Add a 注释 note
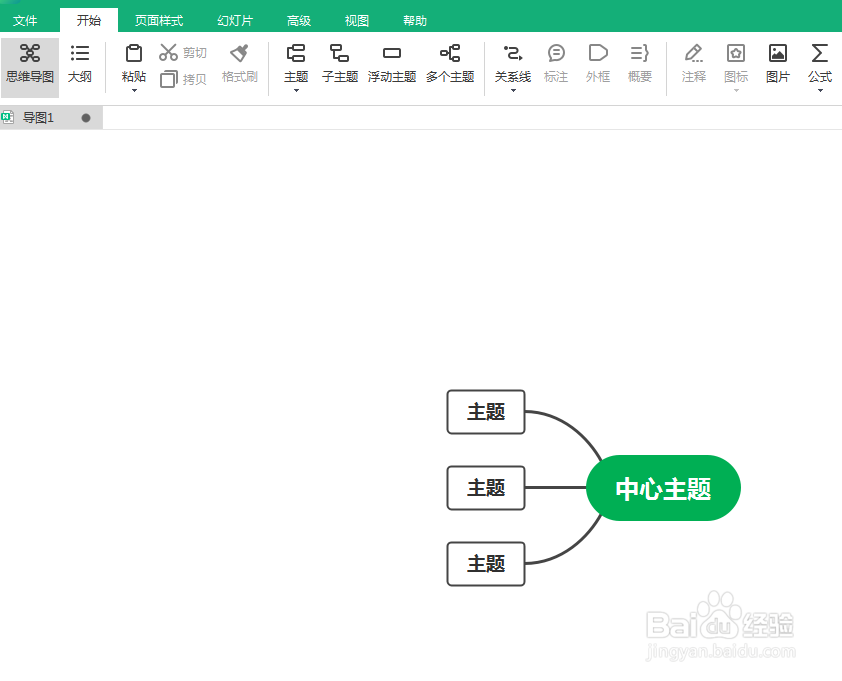The image size is (842, 681). [x=693, y=64]
